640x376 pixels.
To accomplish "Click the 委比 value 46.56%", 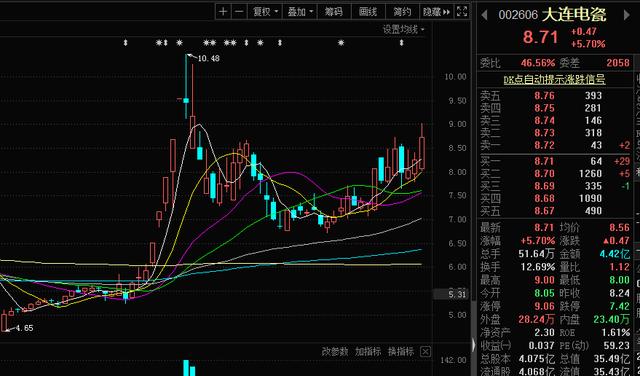I will tap(538, 63).
